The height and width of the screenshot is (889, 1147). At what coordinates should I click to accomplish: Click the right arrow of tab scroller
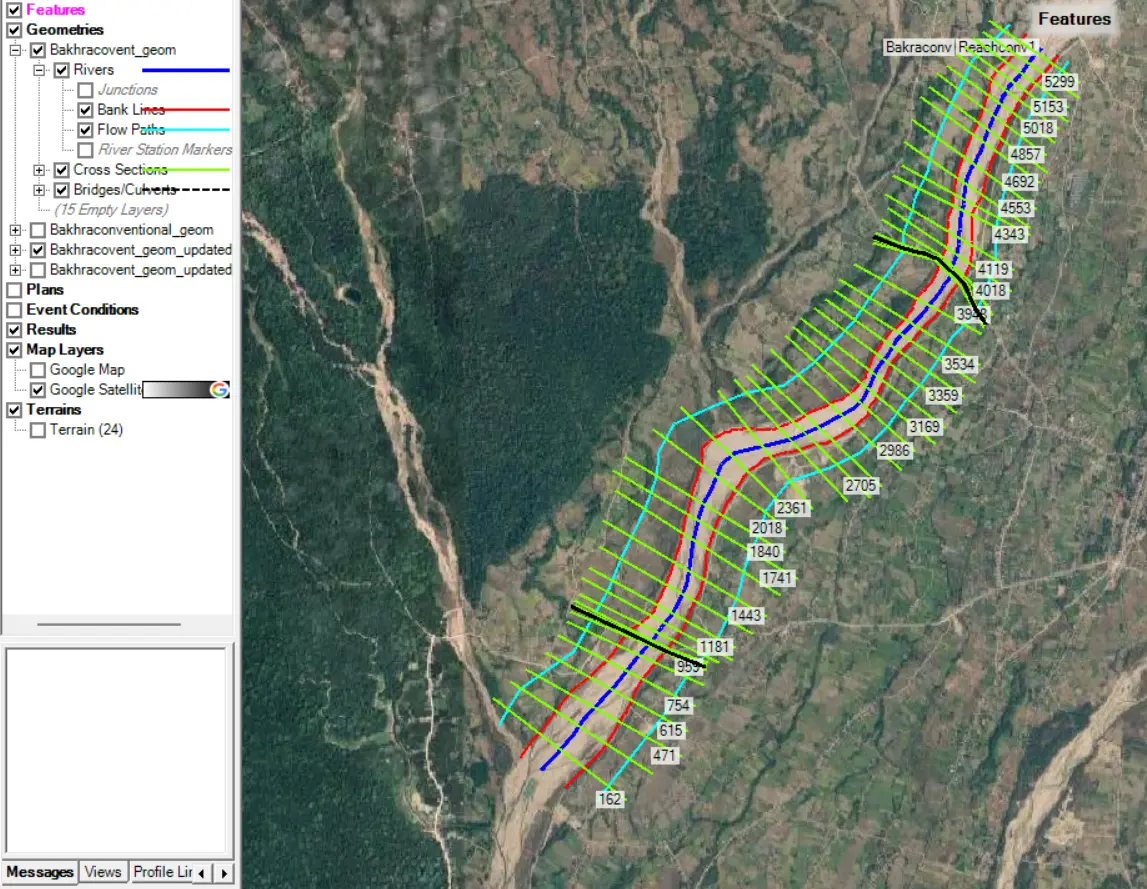(224, 872)
